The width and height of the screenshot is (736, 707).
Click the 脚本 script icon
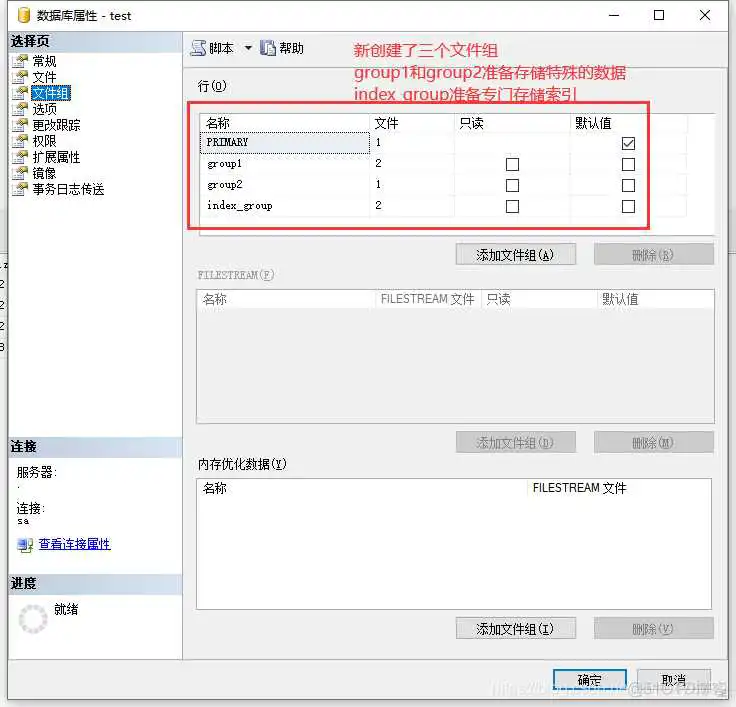pos(198,48)
